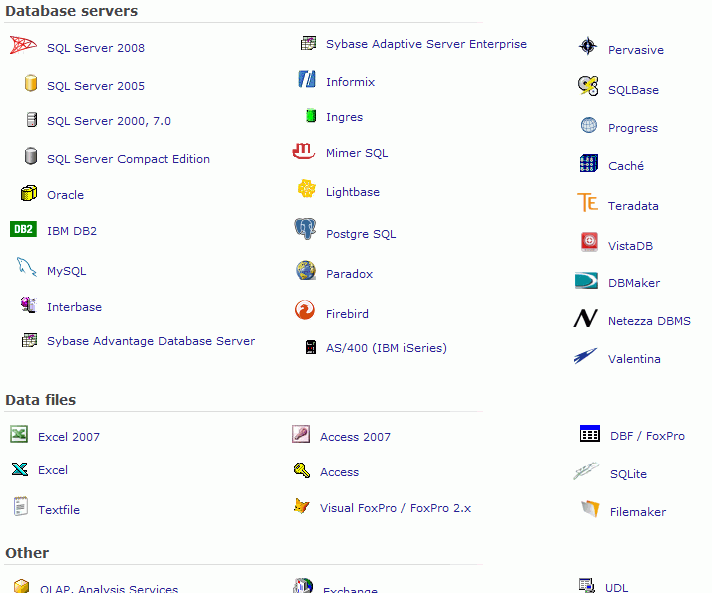Image resolution: width=712 pixels, height=593 pixels.
Task: Open the Excel 2007 link
Action: (69, 437)
